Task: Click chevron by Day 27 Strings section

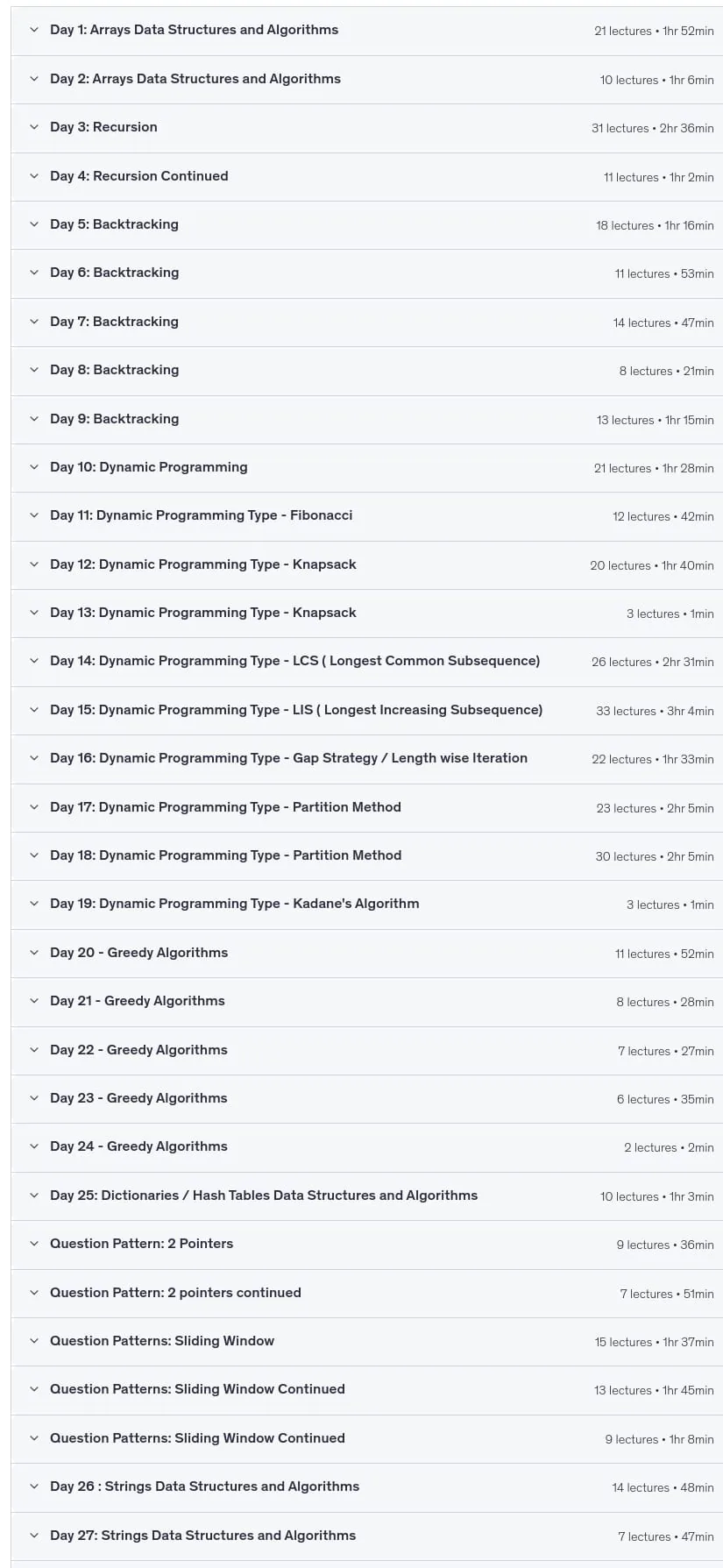Action: click(34, 1536)
